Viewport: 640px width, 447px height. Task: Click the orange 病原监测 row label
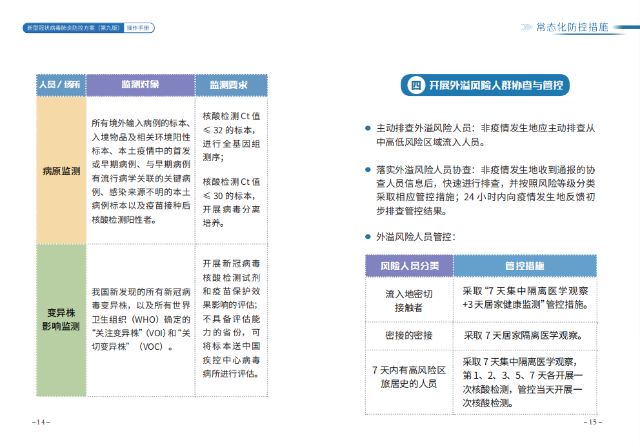[61, 172]
